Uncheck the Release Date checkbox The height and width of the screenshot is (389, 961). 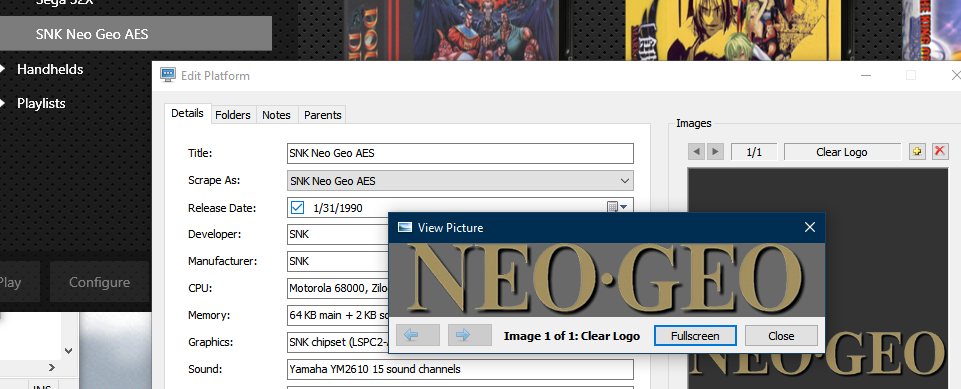pos(297,208)
